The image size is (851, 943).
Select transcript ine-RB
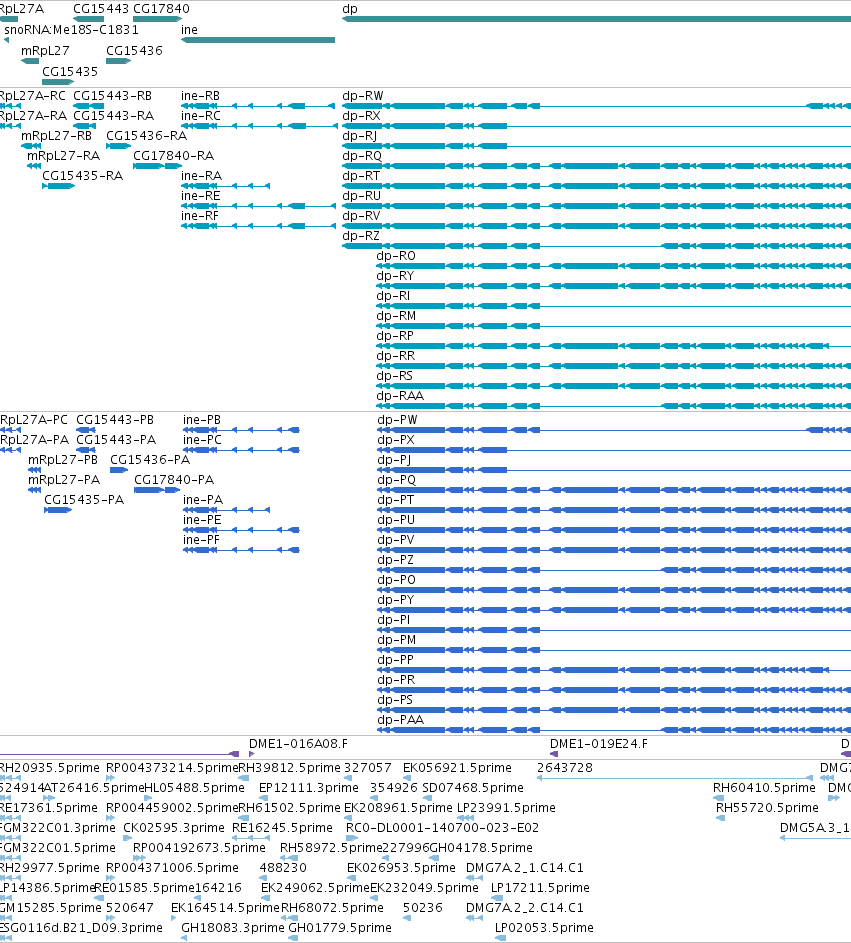258,106
